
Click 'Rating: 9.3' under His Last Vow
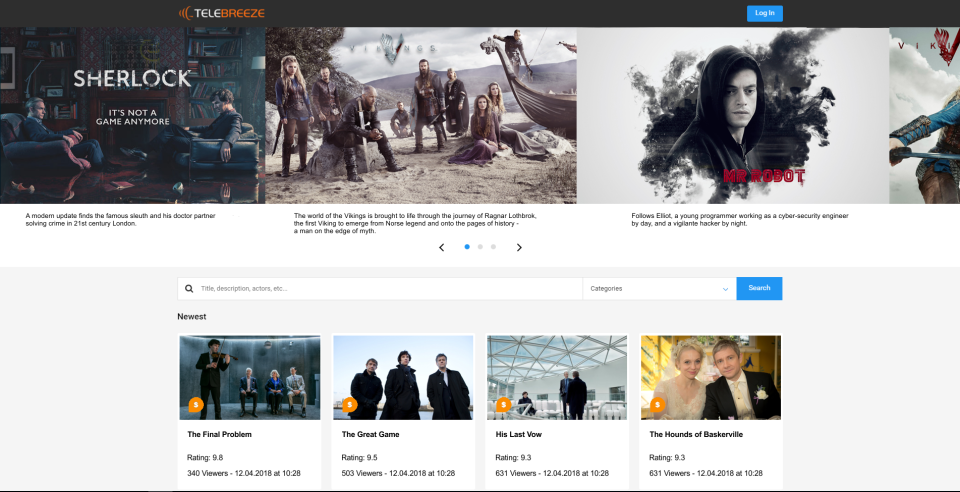[x=513, y=458]
